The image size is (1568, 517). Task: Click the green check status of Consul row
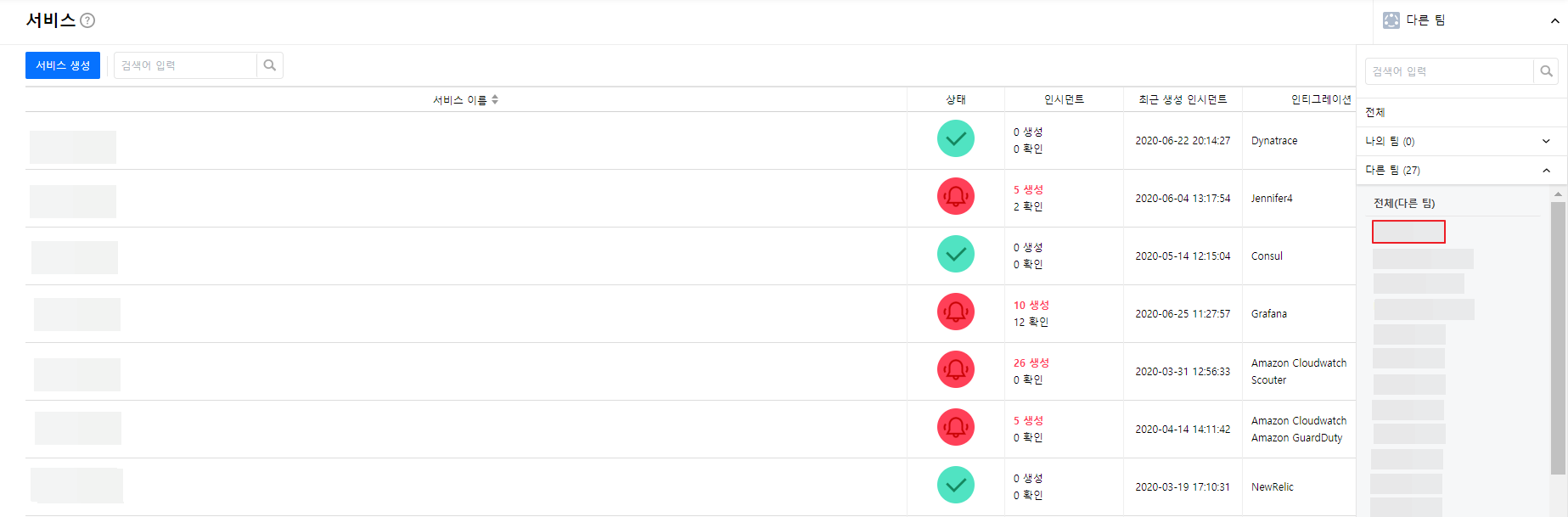(x=955, y=254)
